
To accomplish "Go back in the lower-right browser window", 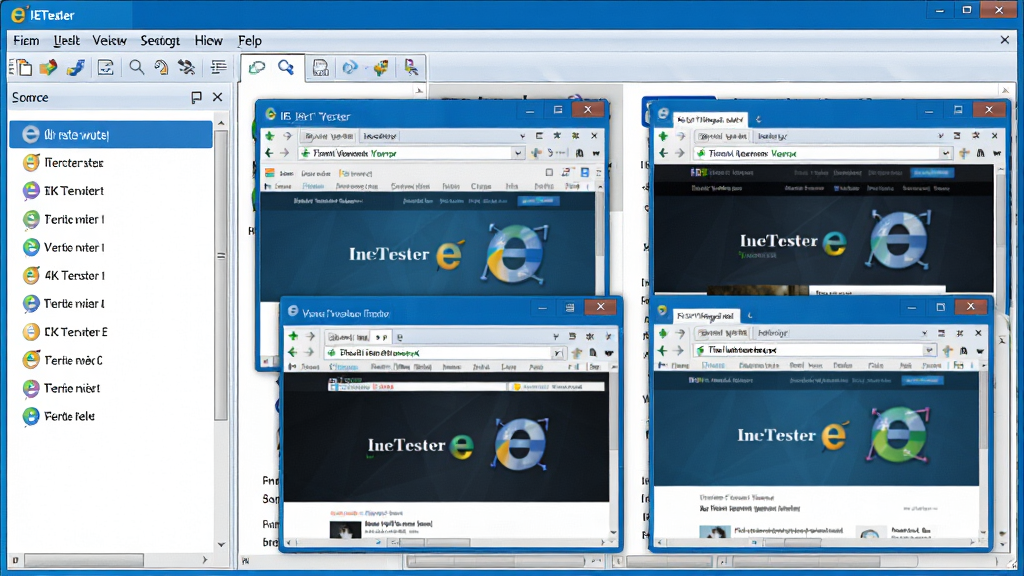I will coord(662,351).
